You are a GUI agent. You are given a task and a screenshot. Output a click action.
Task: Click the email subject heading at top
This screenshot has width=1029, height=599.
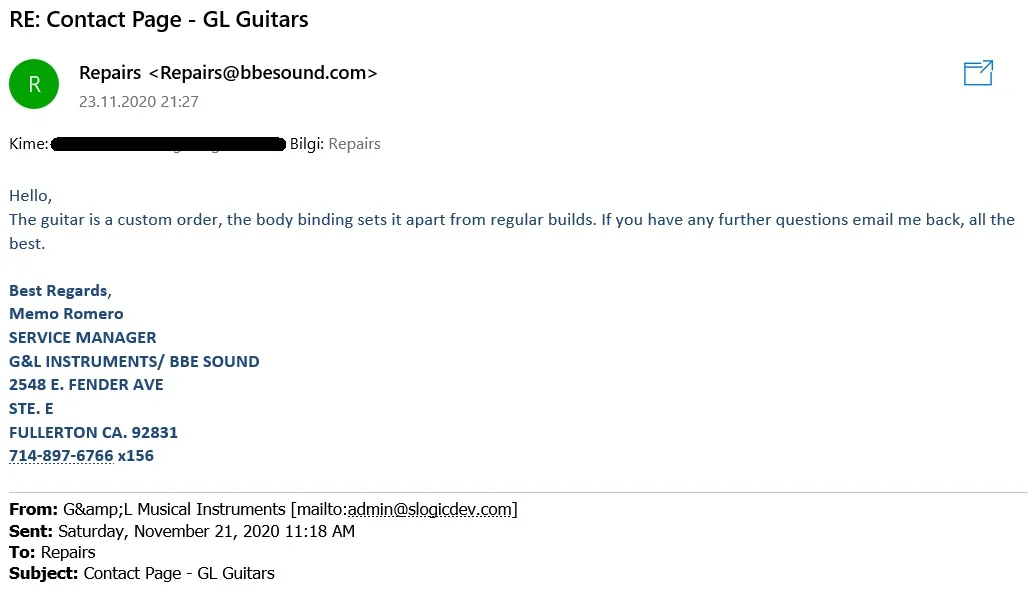coord(159,19)
